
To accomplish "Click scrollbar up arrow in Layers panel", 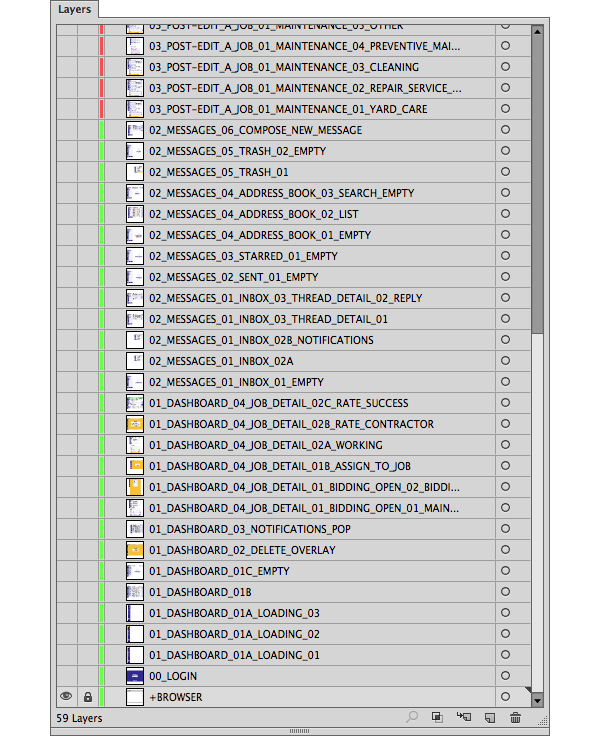I will pos(537,31).
